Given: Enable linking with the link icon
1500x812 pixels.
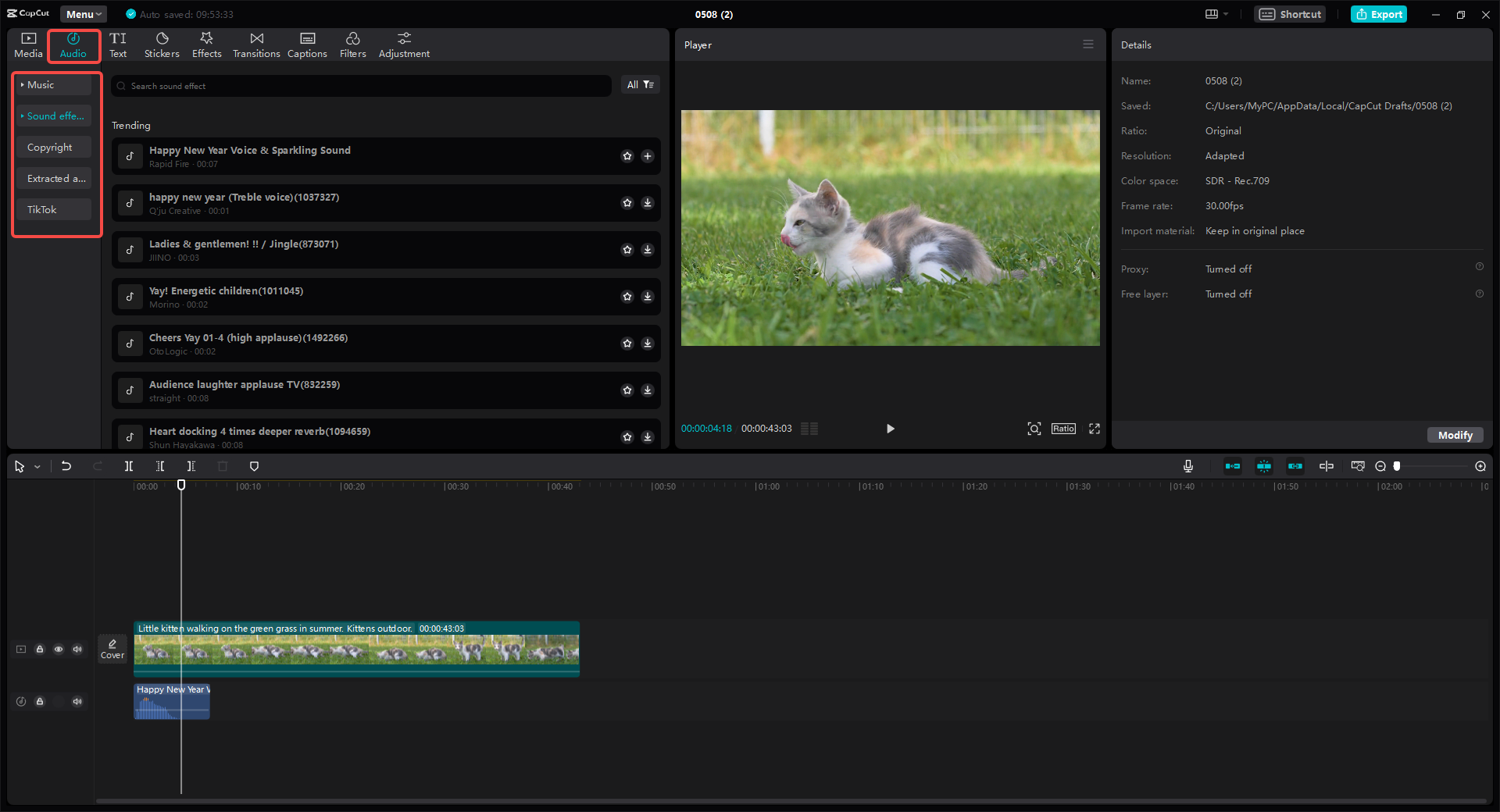Looking at the screenshot, I should click(x=1295, y=466).
